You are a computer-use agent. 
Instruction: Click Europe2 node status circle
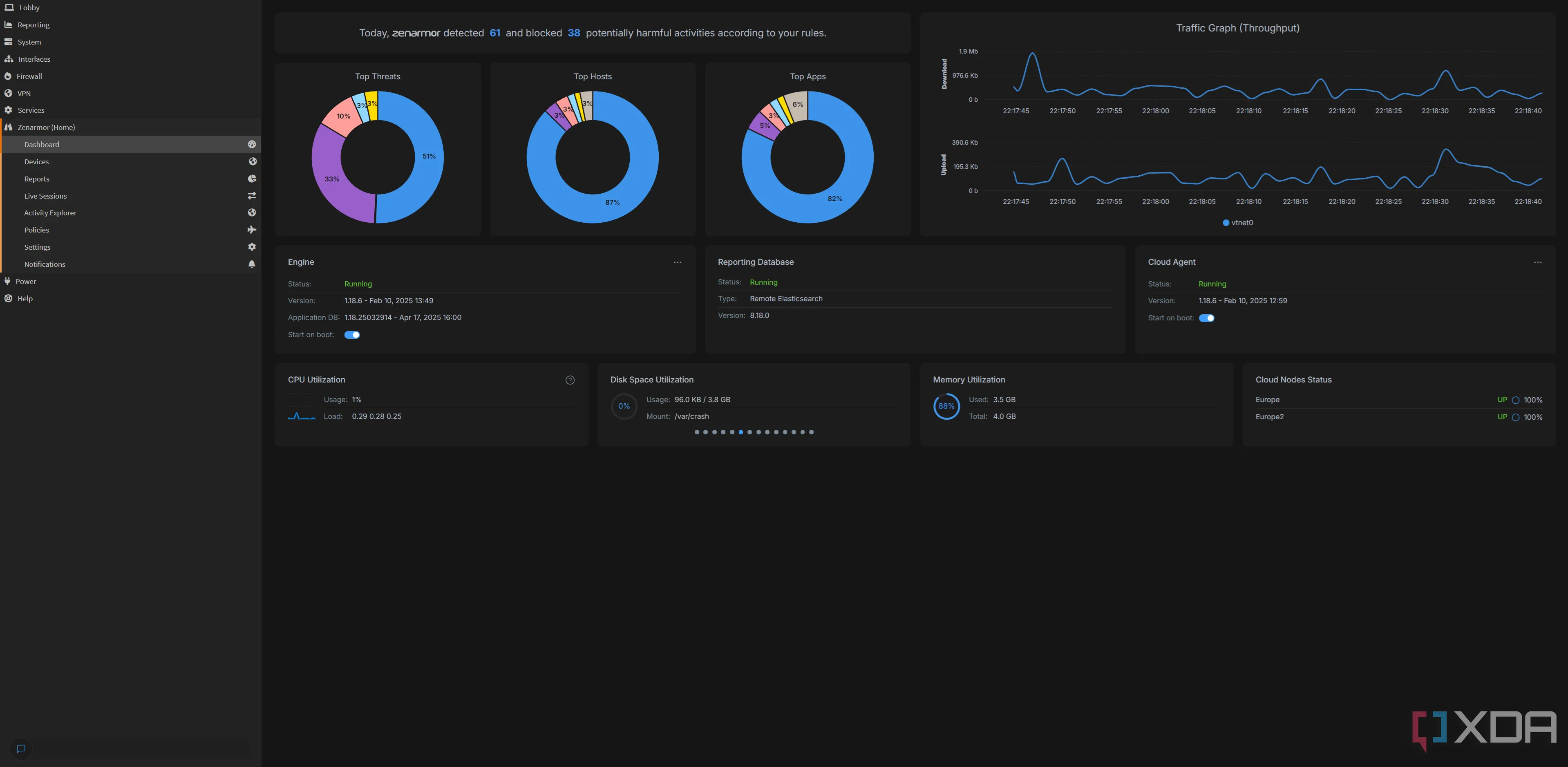click(x=1516, y=417)
